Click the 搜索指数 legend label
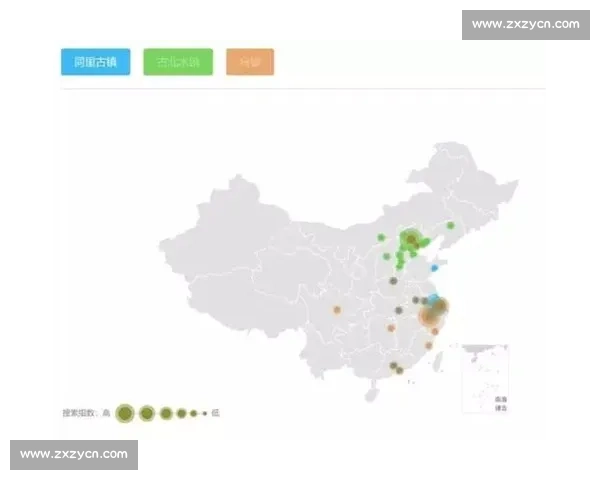The width and height of the screenshot is (600, 480). (78, 413)
